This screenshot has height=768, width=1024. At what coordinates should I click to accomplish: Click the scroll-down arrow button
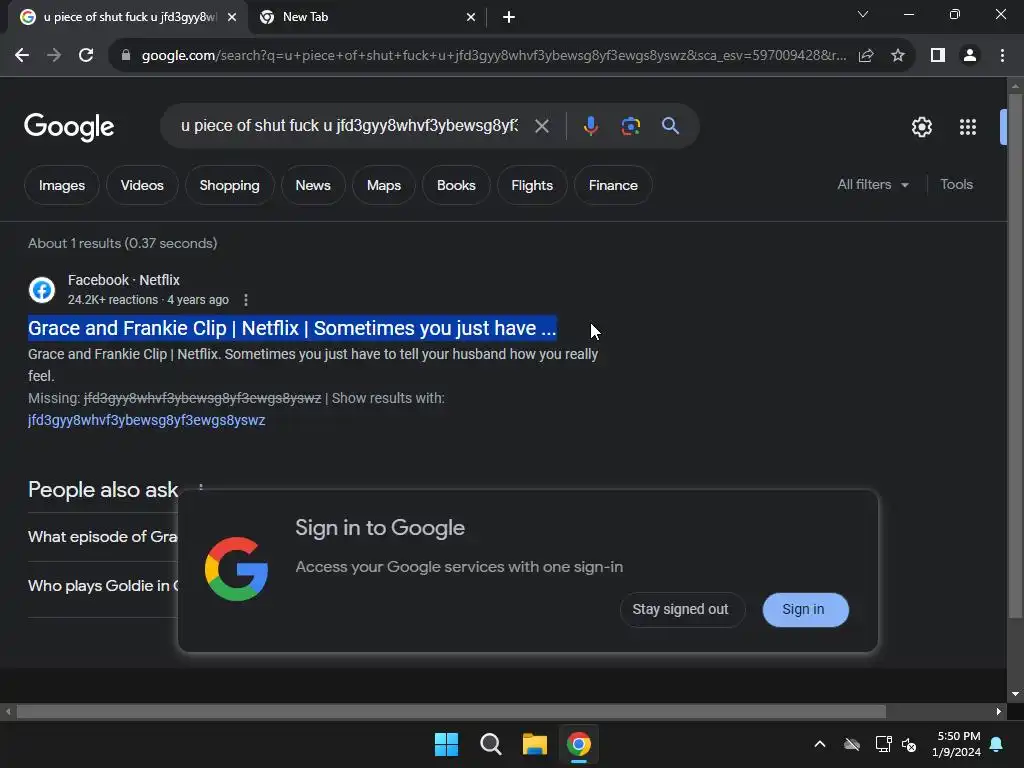click(x=1015, y=694)
